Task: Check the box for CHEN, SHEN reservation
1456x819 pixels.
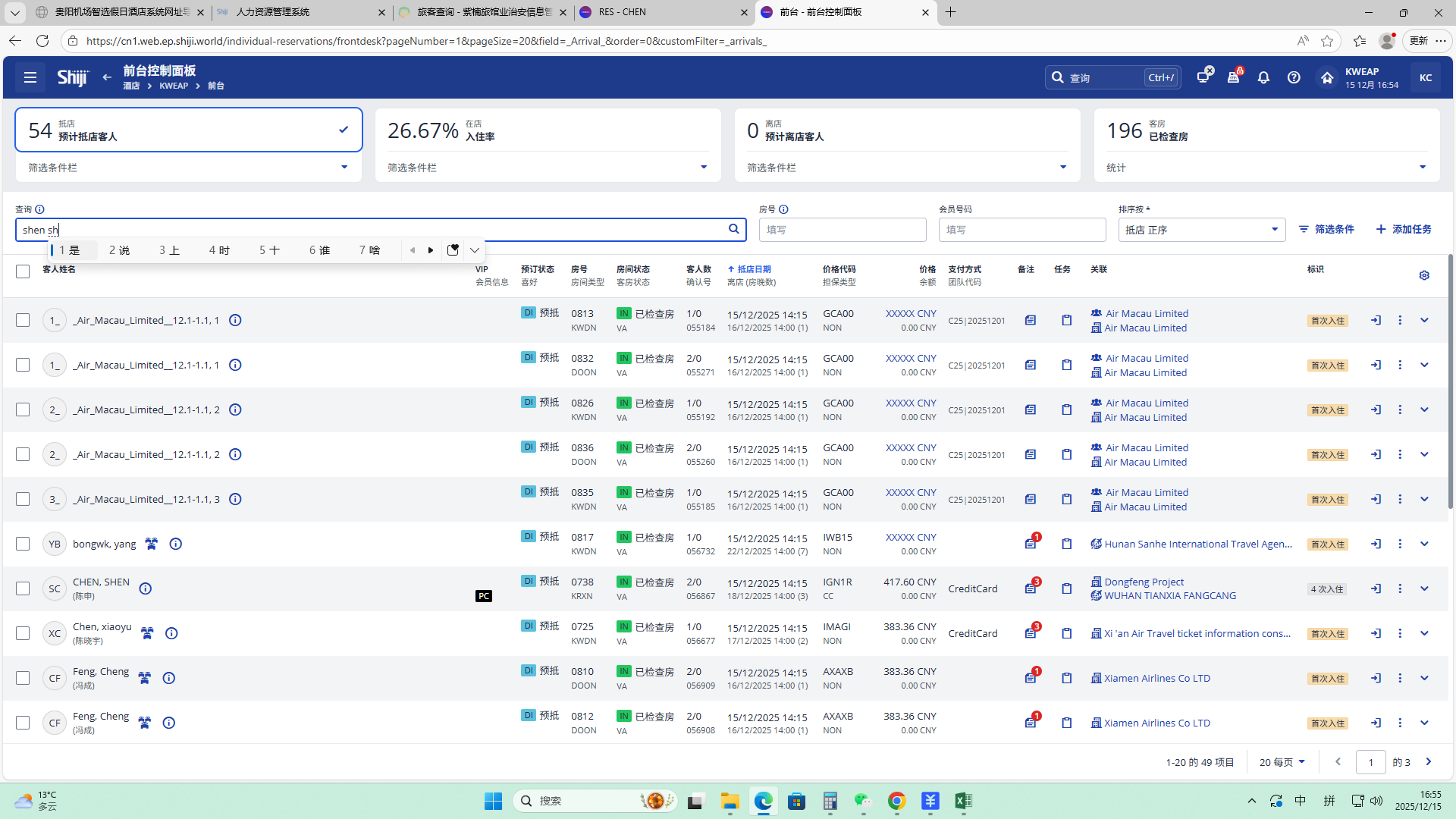Action: [23, 588]
